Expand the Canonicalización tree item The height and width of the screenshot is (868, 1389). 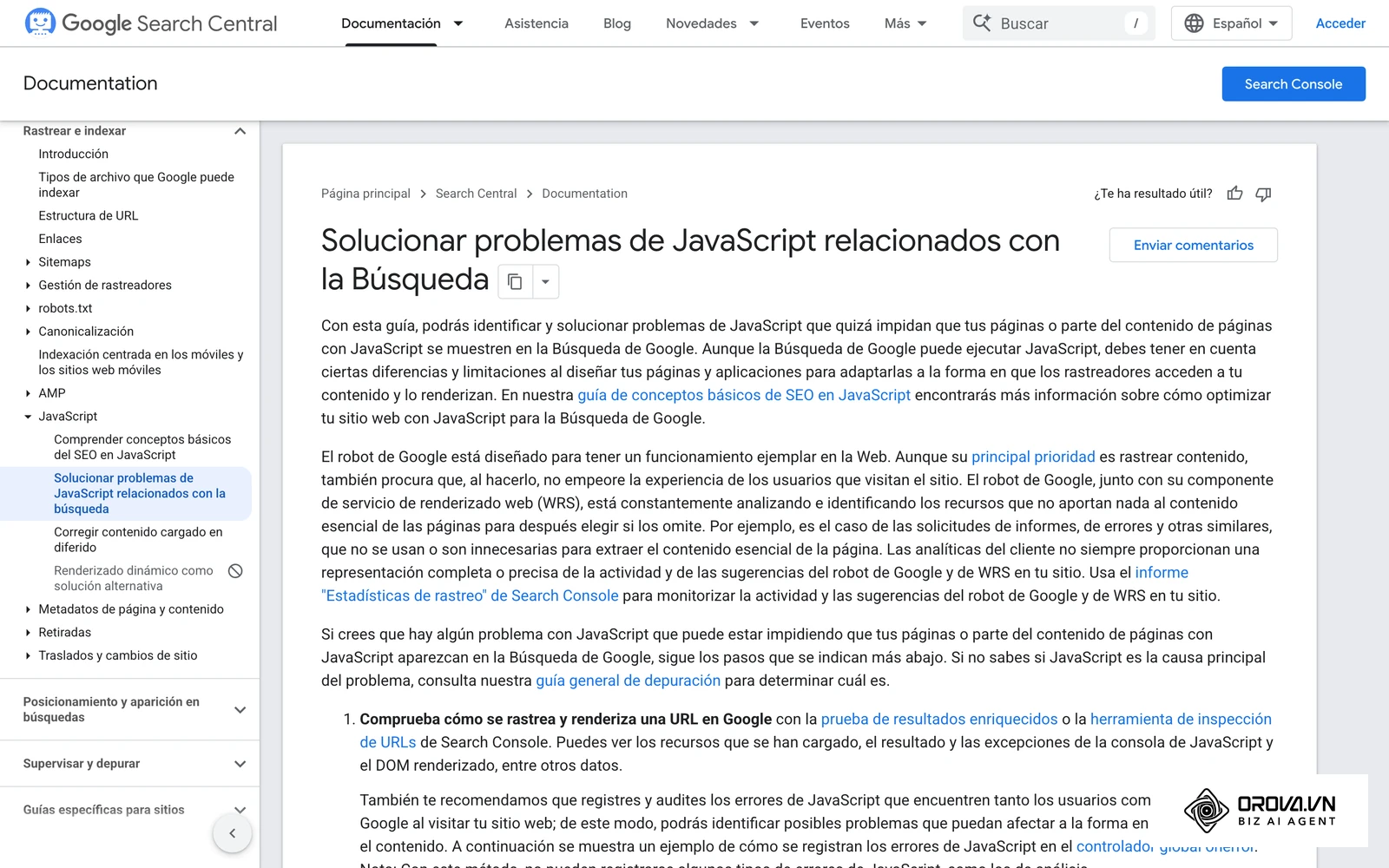28,332
